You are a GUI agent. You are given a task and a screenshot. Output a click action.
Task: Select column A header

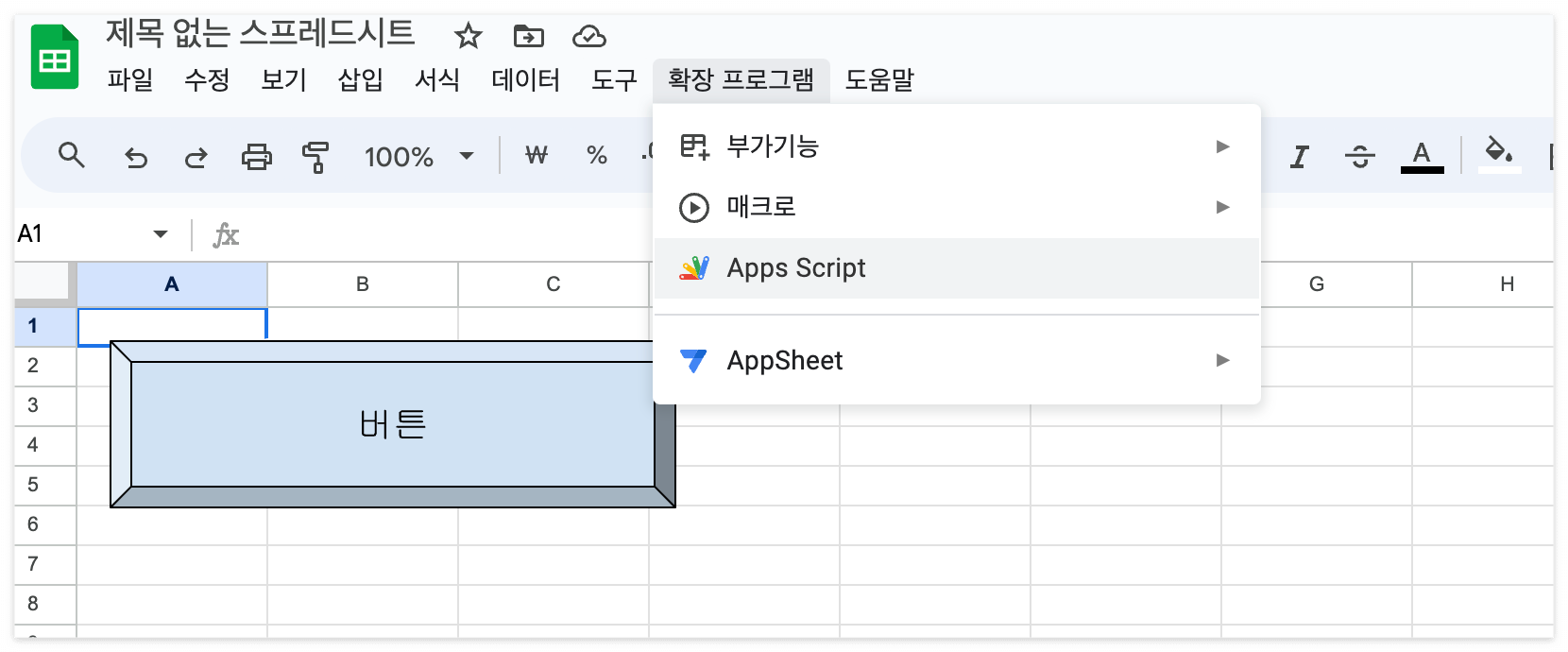[x=172, y=284]
